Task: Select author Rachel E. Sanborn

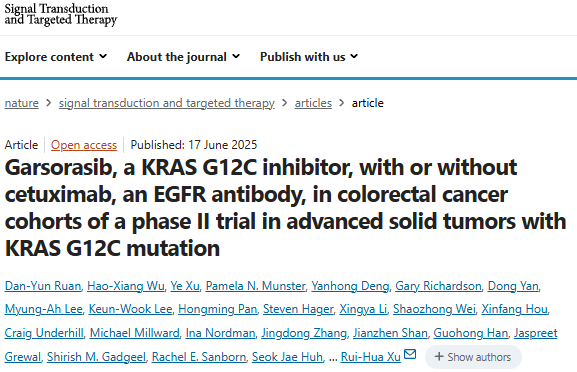Action: 199,357
